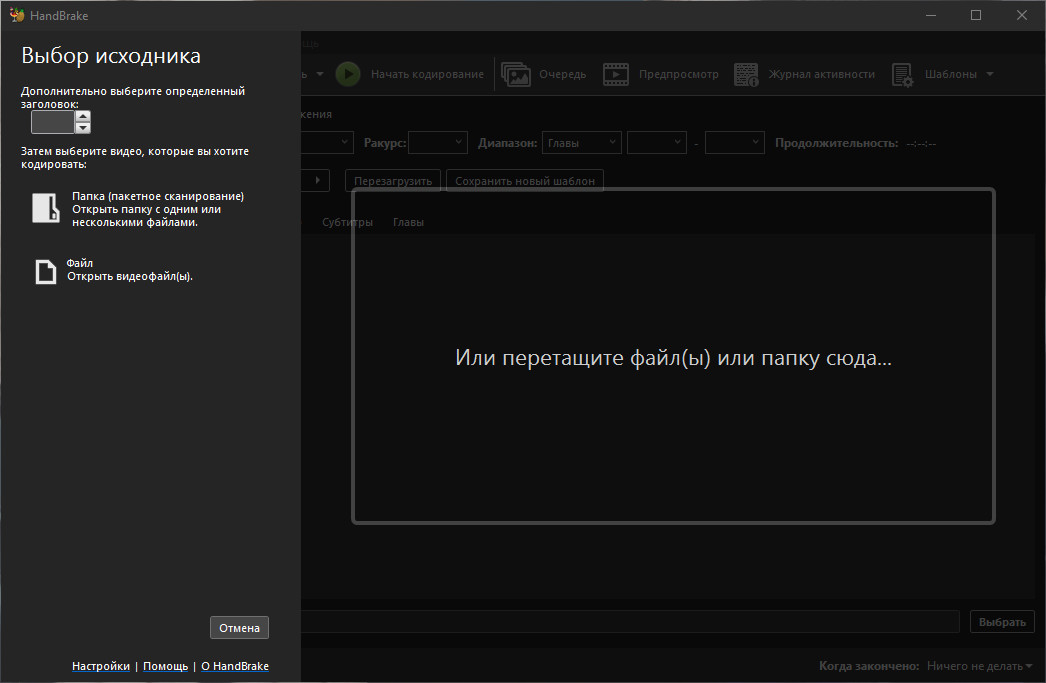Increase the title number with up arrow
The height and width of the screenshot is (683, 1046).
(83, 116)
